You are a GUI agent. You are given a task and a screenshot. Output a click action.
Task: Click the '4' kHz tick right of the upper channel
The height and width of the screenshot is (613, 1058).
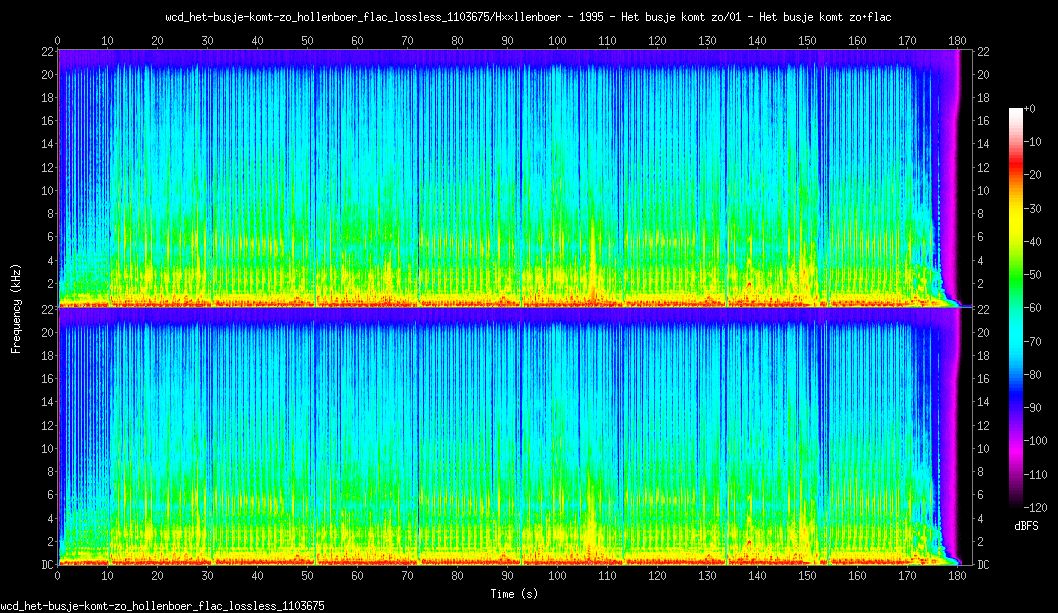pyautogui.click(x=980, y=260)
